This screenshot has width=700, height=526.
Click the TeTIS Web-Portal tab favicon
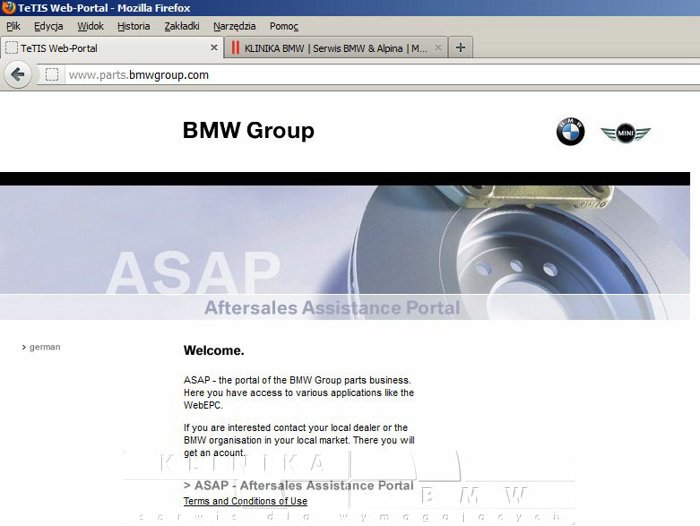tap(11, 48)
